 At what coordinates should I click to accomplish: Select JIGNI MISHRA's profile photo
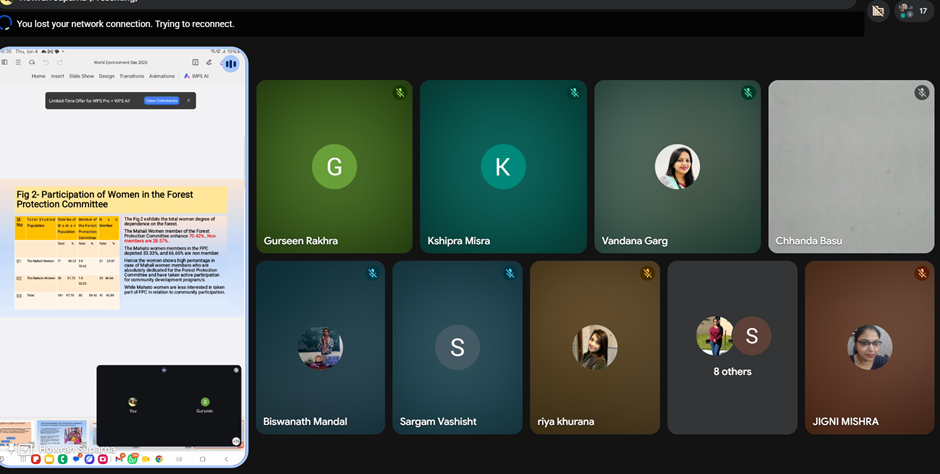[869, 348]
